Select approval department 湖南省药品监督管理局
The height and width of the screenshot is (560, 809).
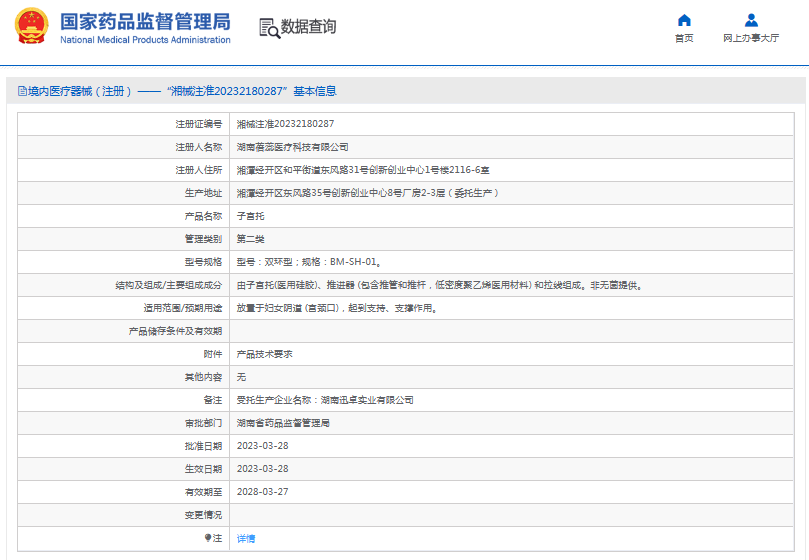click(x=283, y=423)
